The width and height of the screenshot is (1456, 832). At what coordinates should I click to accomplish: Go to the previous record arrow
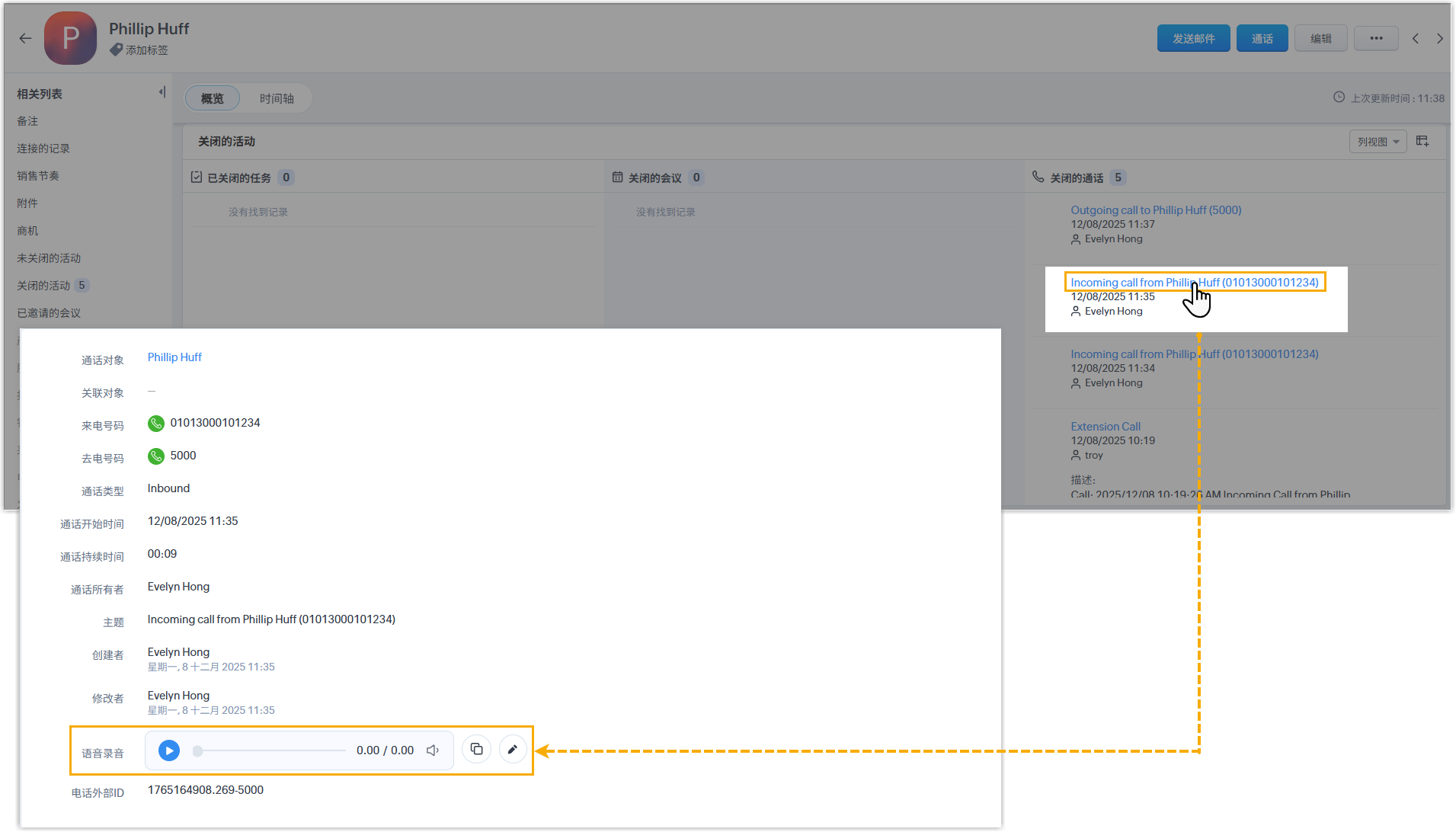1415,38
